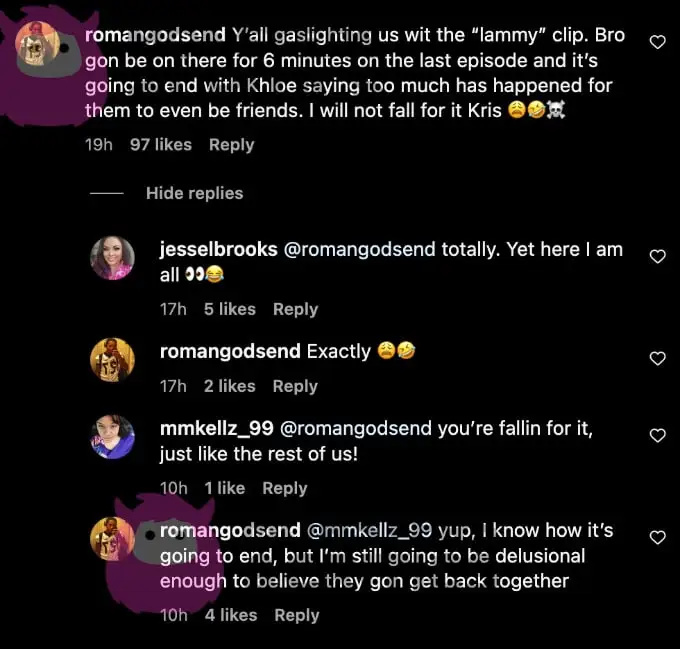680x649 pixels.
Task: Tap heart beside mmkellz_99's reply
Action: pyautogui.click(x=657, y=436)
